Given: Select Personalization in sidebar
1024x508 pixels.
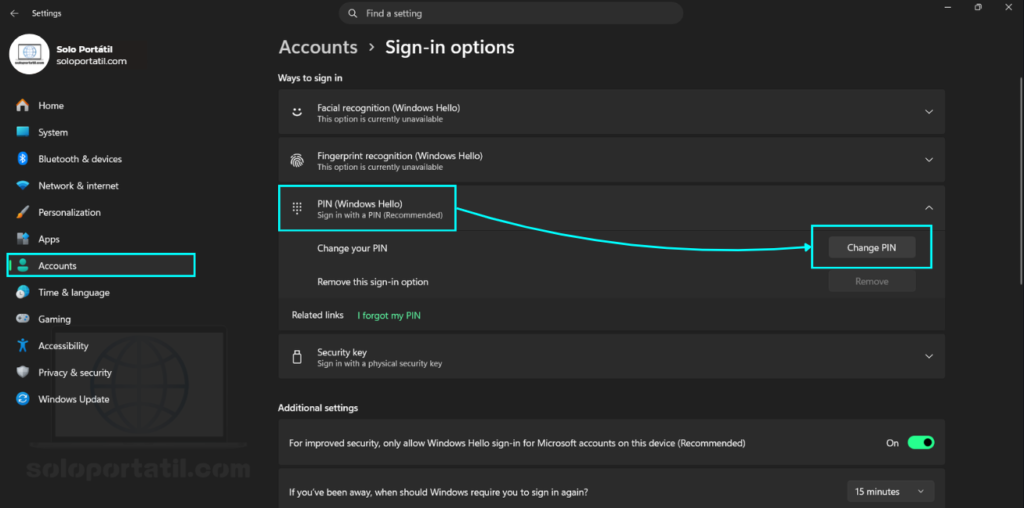Looking at the screenshot, I should click(69, 212).
